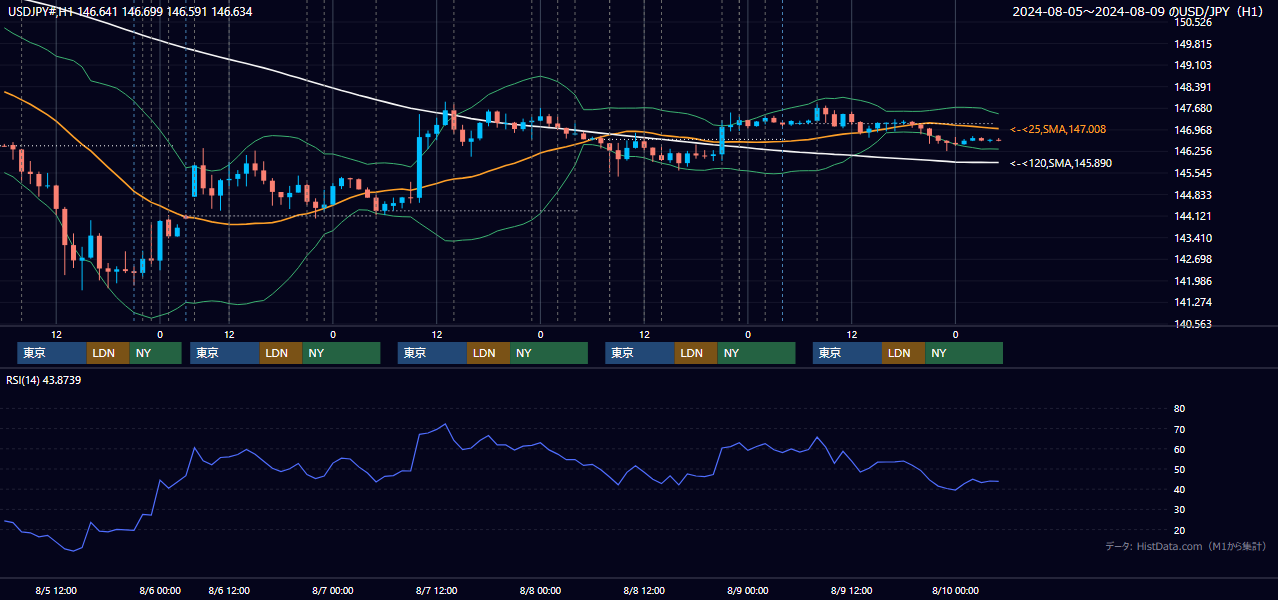Image resolution: width=1278 pixels, height=600 pixels.
Task: Click the 8/6 00:00 date label
Action: tap(160, 590)
